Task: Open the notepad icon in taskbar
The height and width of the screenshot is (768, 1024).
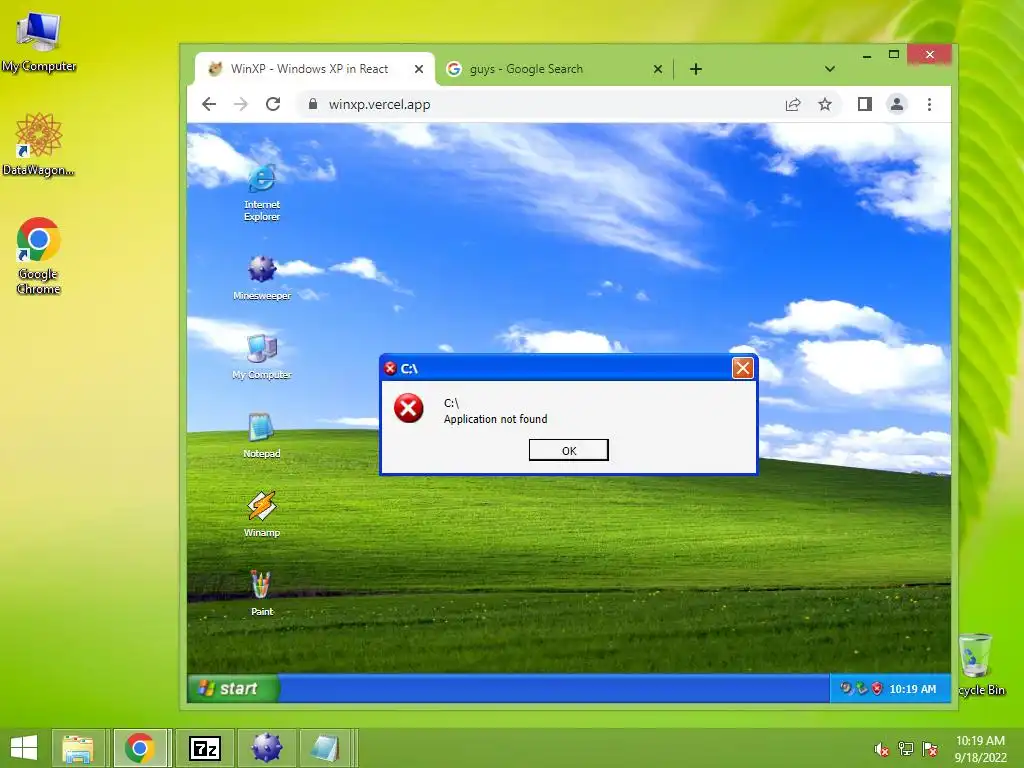Action: point(326,748)
